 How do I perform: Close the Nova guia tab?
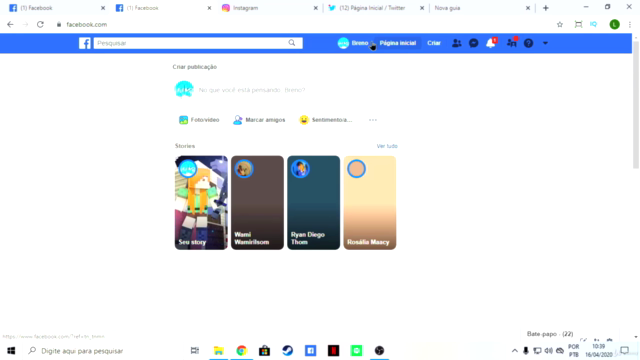[x=528, y=8]
